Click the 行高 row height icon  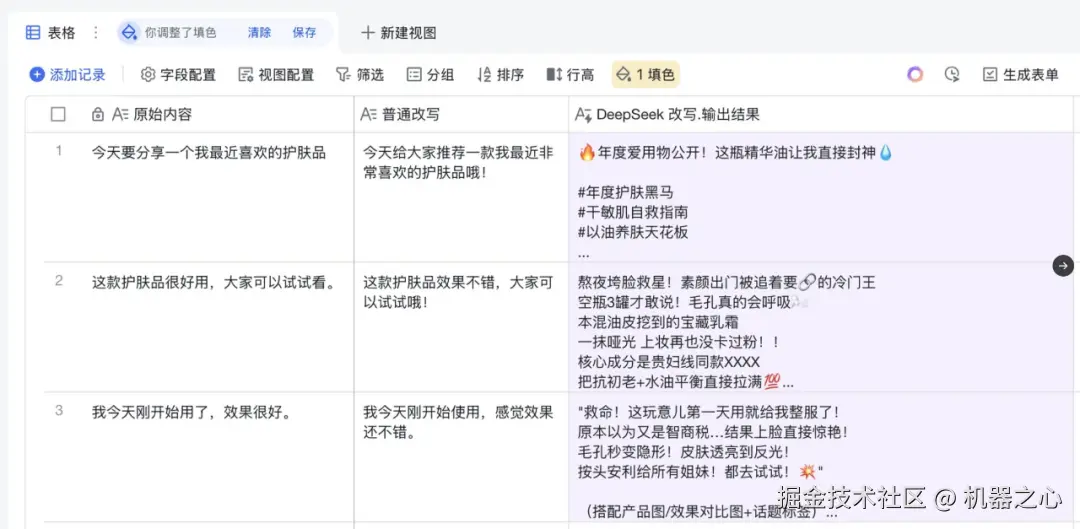(554, 74)
